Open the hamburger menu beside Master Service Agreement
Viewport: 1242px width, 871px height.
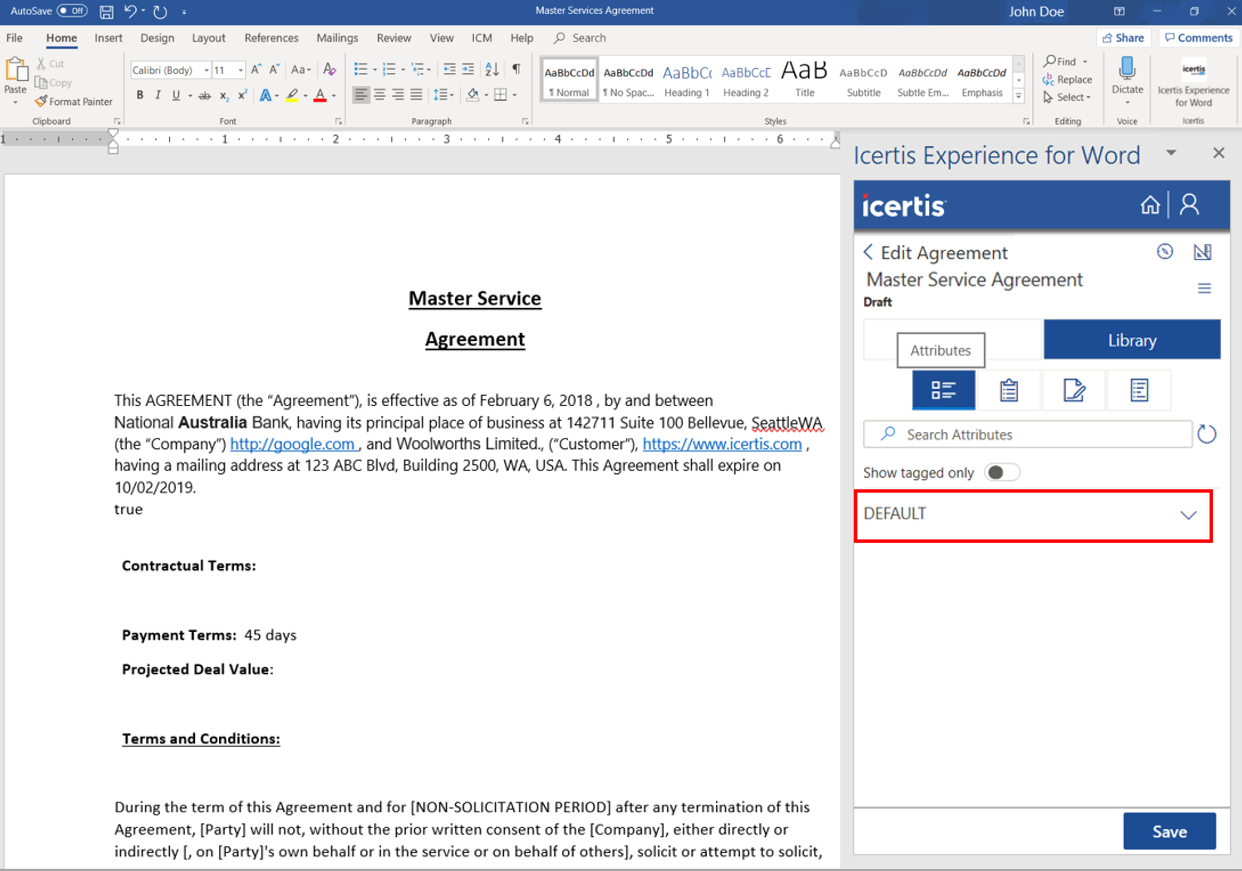point(1204,289)
